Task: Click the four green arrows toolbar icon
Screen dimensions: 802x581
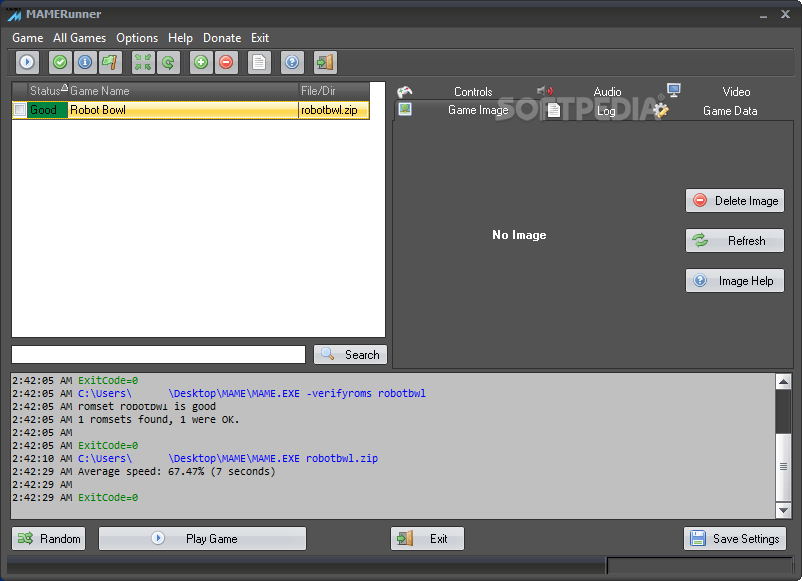Action: coord(143,62)
